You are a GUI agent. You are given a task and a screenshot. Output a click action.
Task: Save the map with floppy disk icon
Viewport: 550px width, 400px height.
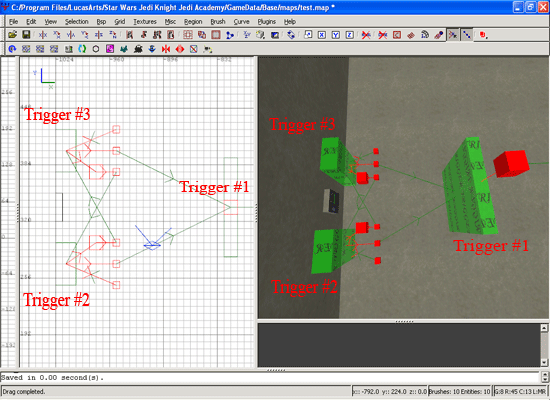coord(26,35)
